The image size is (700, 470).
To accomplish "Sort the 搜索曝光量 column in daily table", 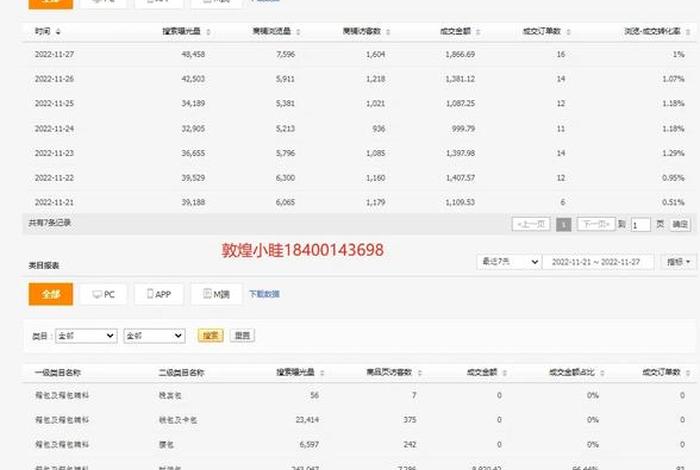I will tap(208, 32).
